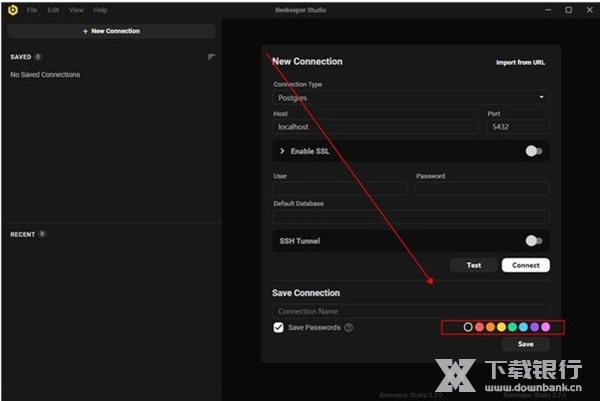600x401 pixels.
Task: Expand the Enable SSL section chevron
Action: click(282, 151)
